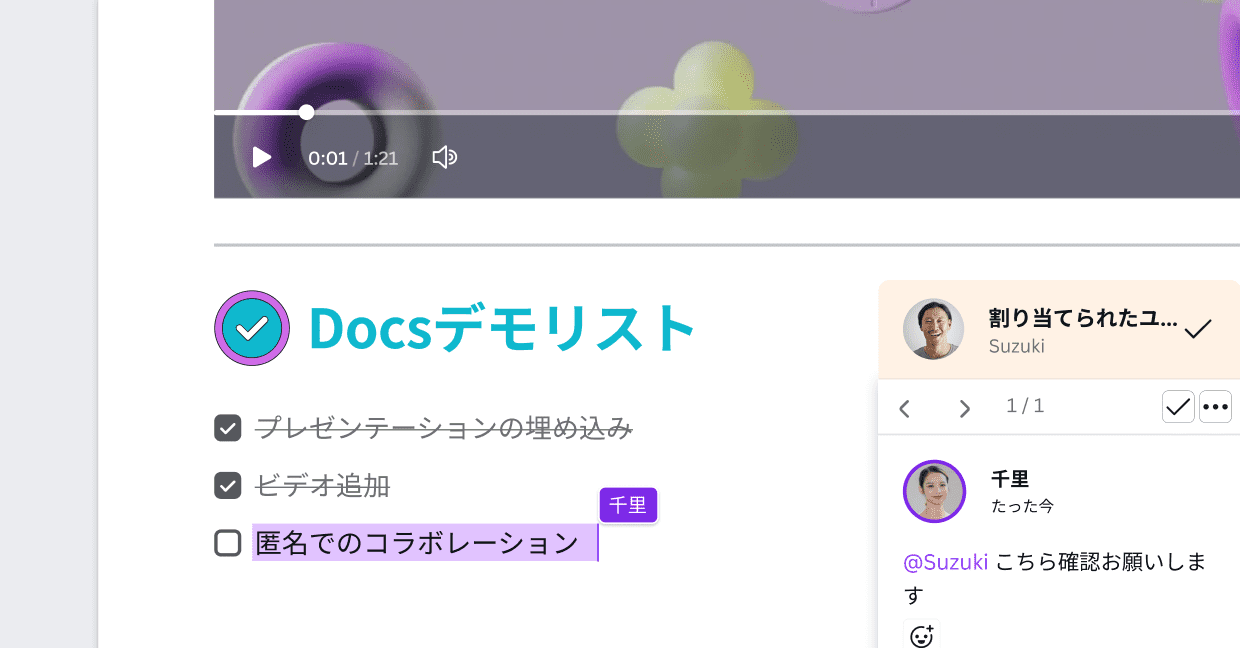Viewport: 1240px width, 648px height.
Task: Click the highlighted 匿名でのコラボレーション text
Action: (x=418, y=543)
